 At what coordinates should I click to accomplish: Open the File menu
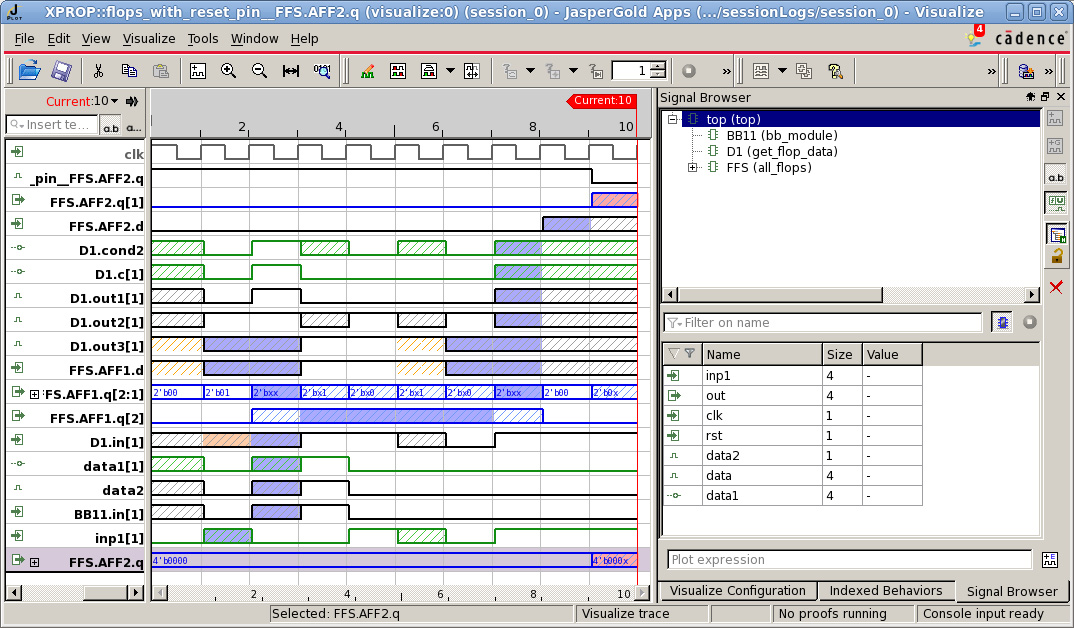click(24, 39)
